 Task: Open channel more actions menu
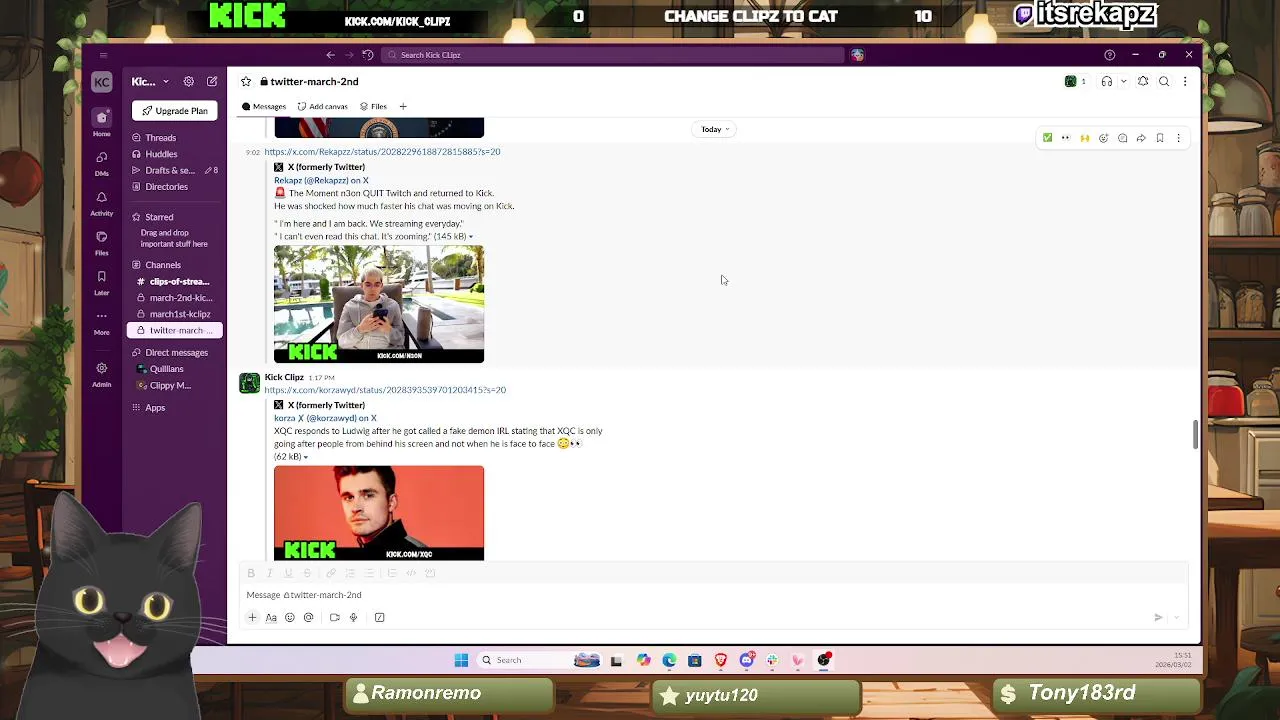1185,82
